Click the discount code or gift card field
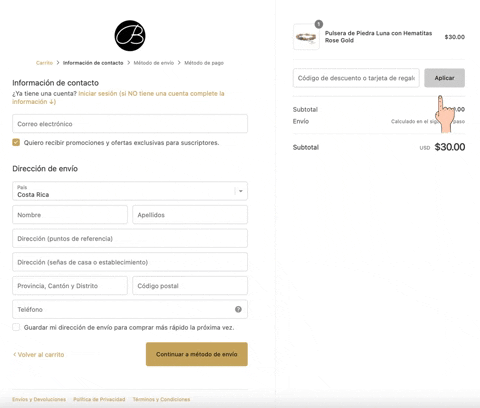The image size is (480, 408). 356,78
